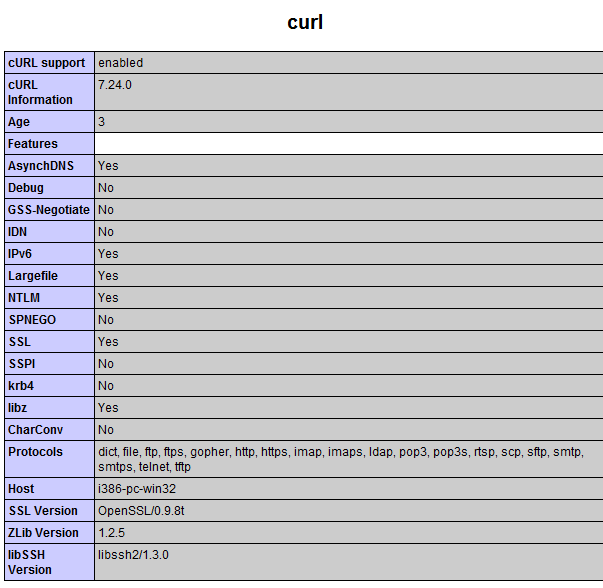The height and width of the screenshot is (588, 603).
Task: Click the 'No' value beside GSS-Negotiate
Action: 106,210
